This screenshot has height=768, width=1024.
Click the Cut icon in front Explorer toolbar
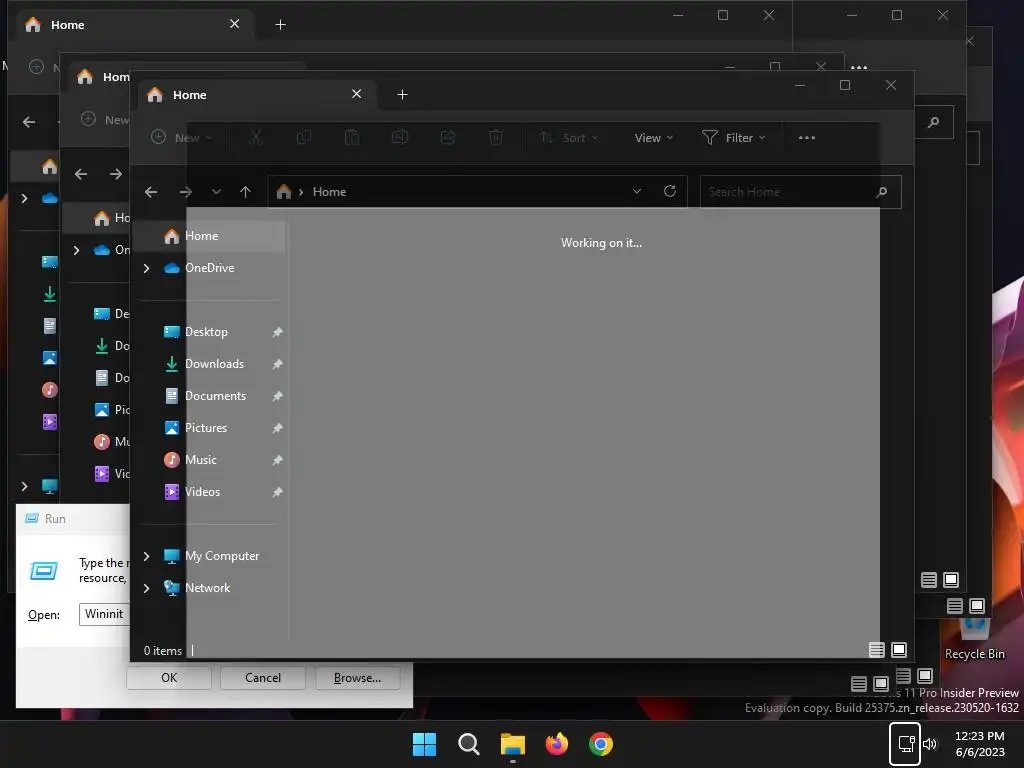click(x=256, y=137)
